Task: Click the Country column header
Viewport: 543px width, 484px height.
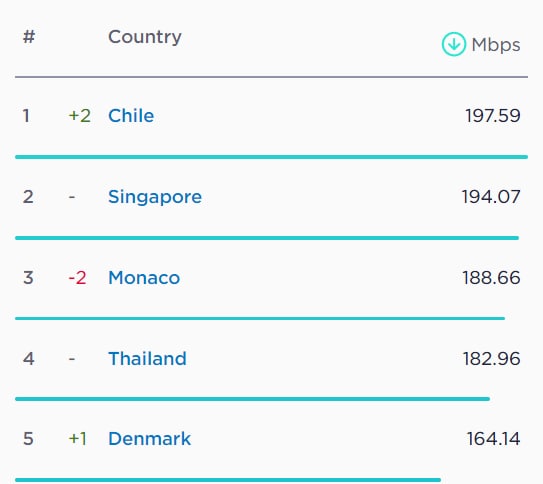Action: [x=145, y=37]
